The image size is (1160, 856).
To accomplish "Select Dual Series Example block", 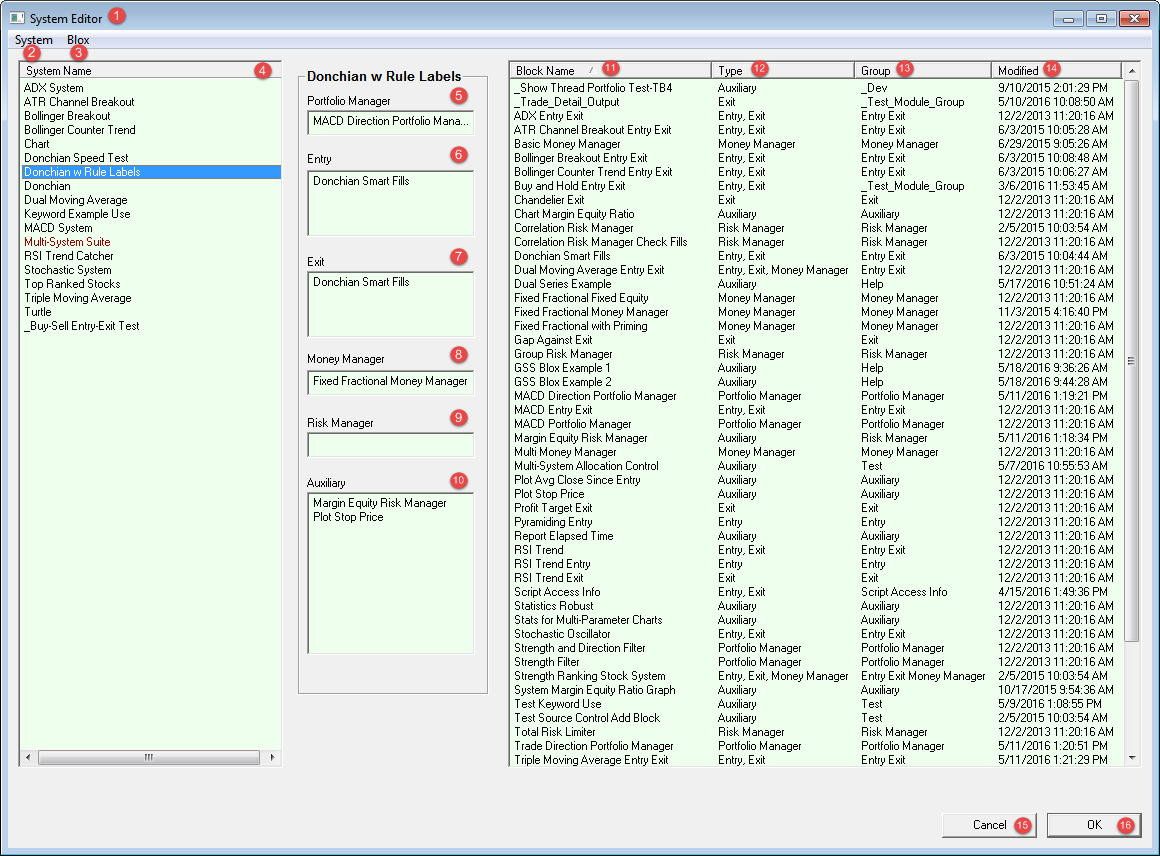I will coord(817,284).
